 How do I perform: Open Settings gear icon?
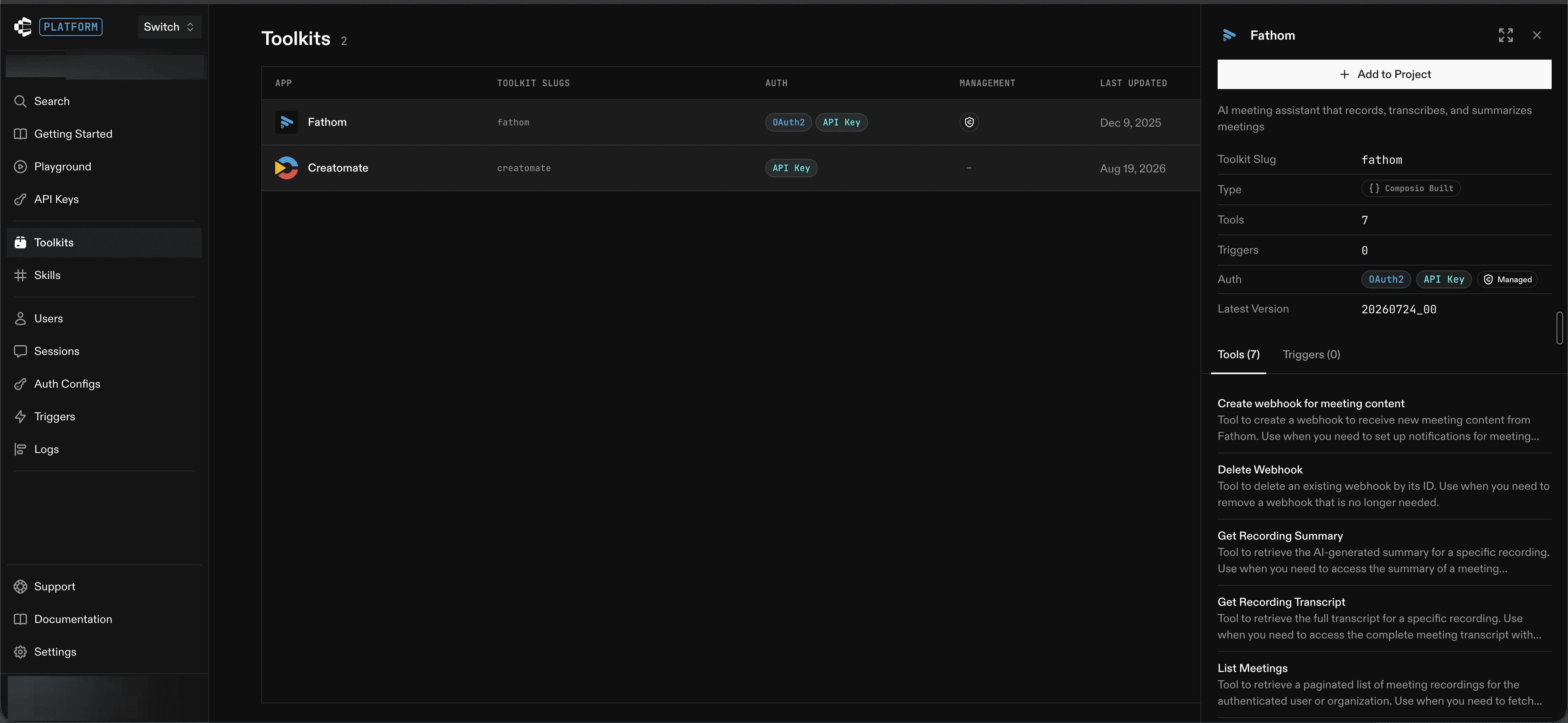21,652
